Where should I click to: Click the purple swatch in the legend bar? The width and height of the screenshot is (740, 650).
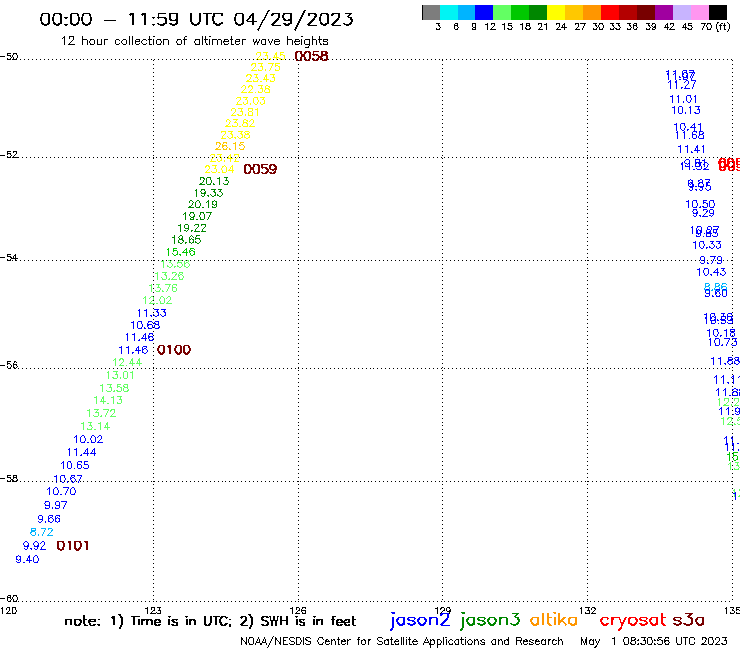[x=664, y=12]
